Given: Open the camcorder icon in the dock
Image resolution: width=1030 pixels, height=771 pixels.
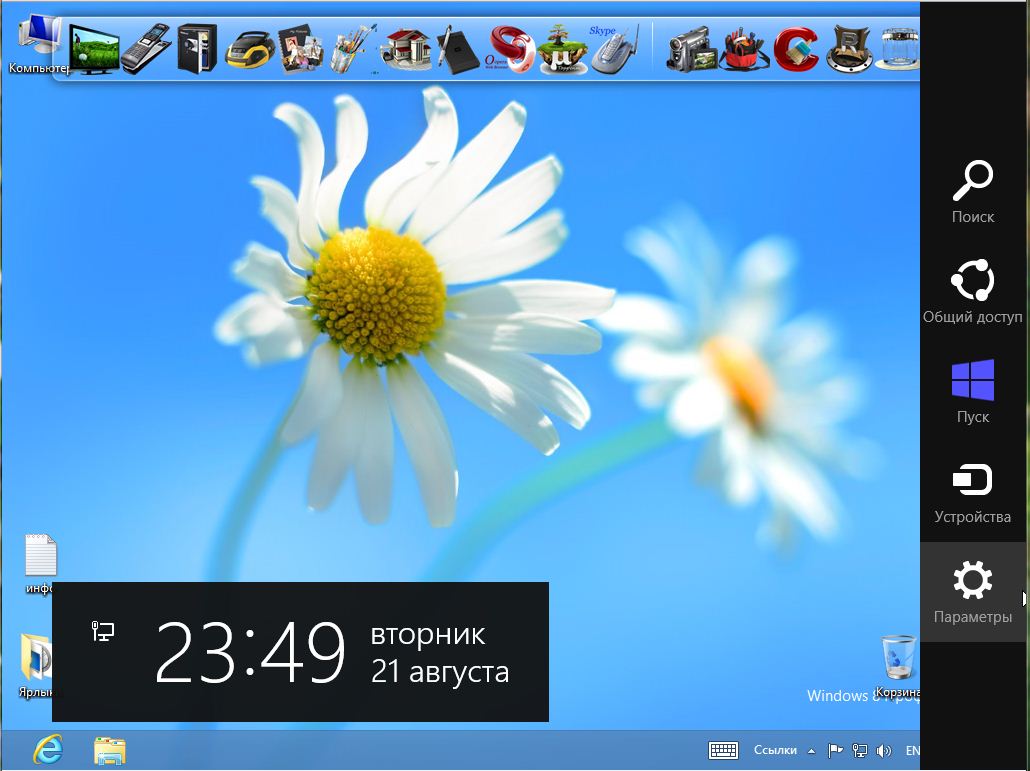Looking at the screenshot, I should [691, 48].
